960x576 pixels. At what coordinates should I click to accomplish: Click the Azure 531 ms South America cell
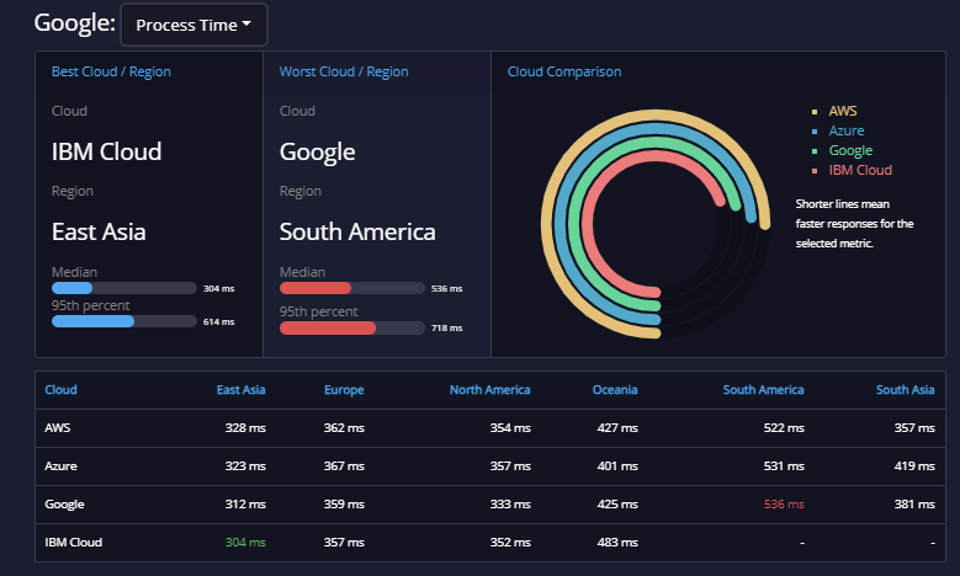(784, 466)
